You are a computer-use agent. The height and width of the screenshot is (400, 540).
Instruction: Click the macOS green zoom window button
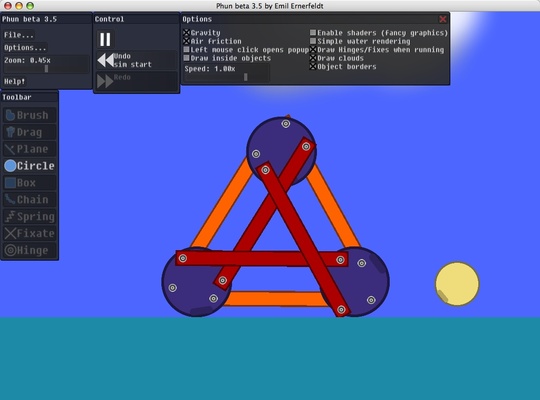pyautogui.click(x=30, y=6)
